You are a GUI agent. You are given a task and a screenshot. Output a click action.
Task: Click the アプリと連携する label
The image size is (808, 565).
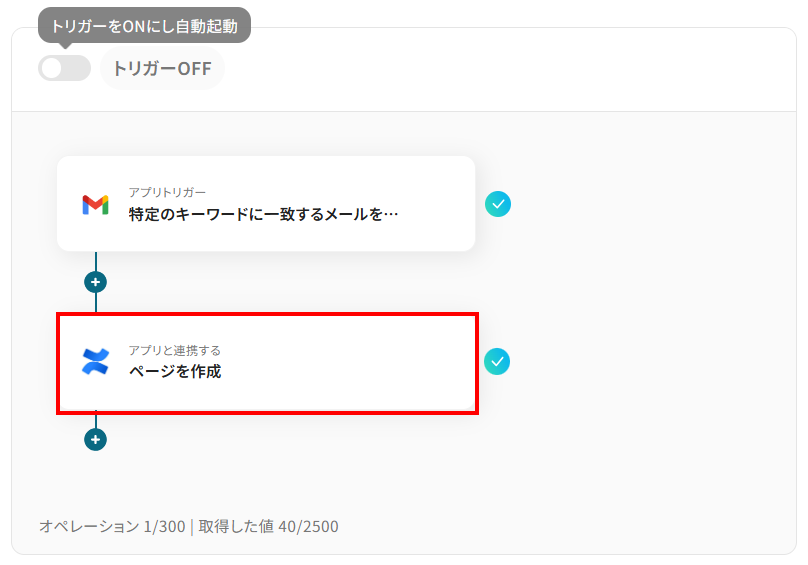[x=174, y=350]
